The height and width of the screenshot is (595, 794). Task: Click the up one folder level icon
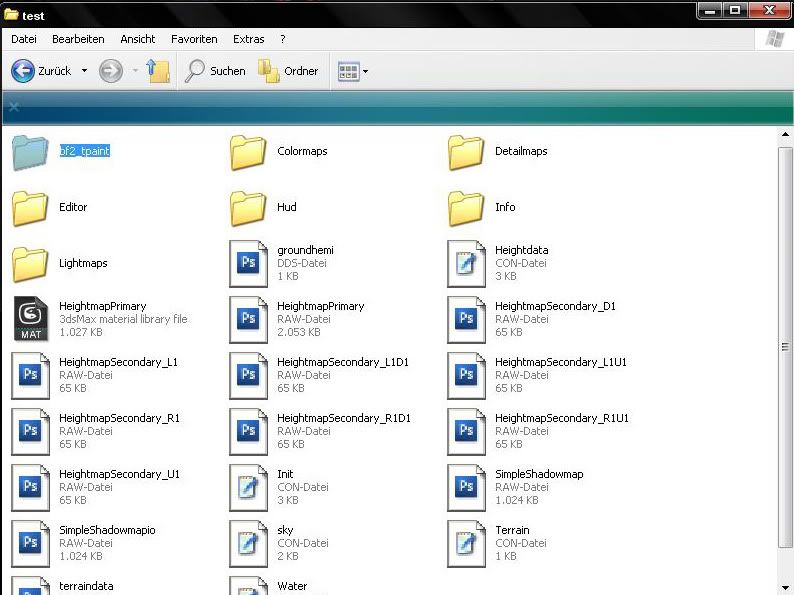pyautogui.click(x=157, y=71)
